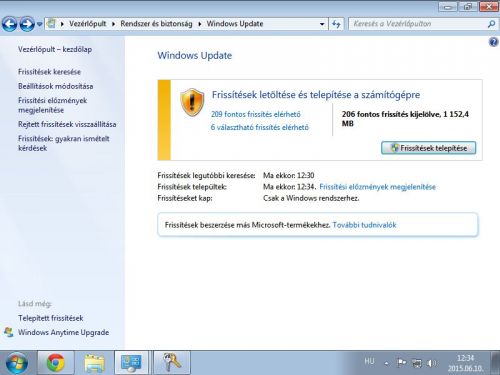The width and height of the screenshot is (500, 375).
Task: Expand the arrow after Vezérlőpult breadcrumb
Action: (113, 24)
